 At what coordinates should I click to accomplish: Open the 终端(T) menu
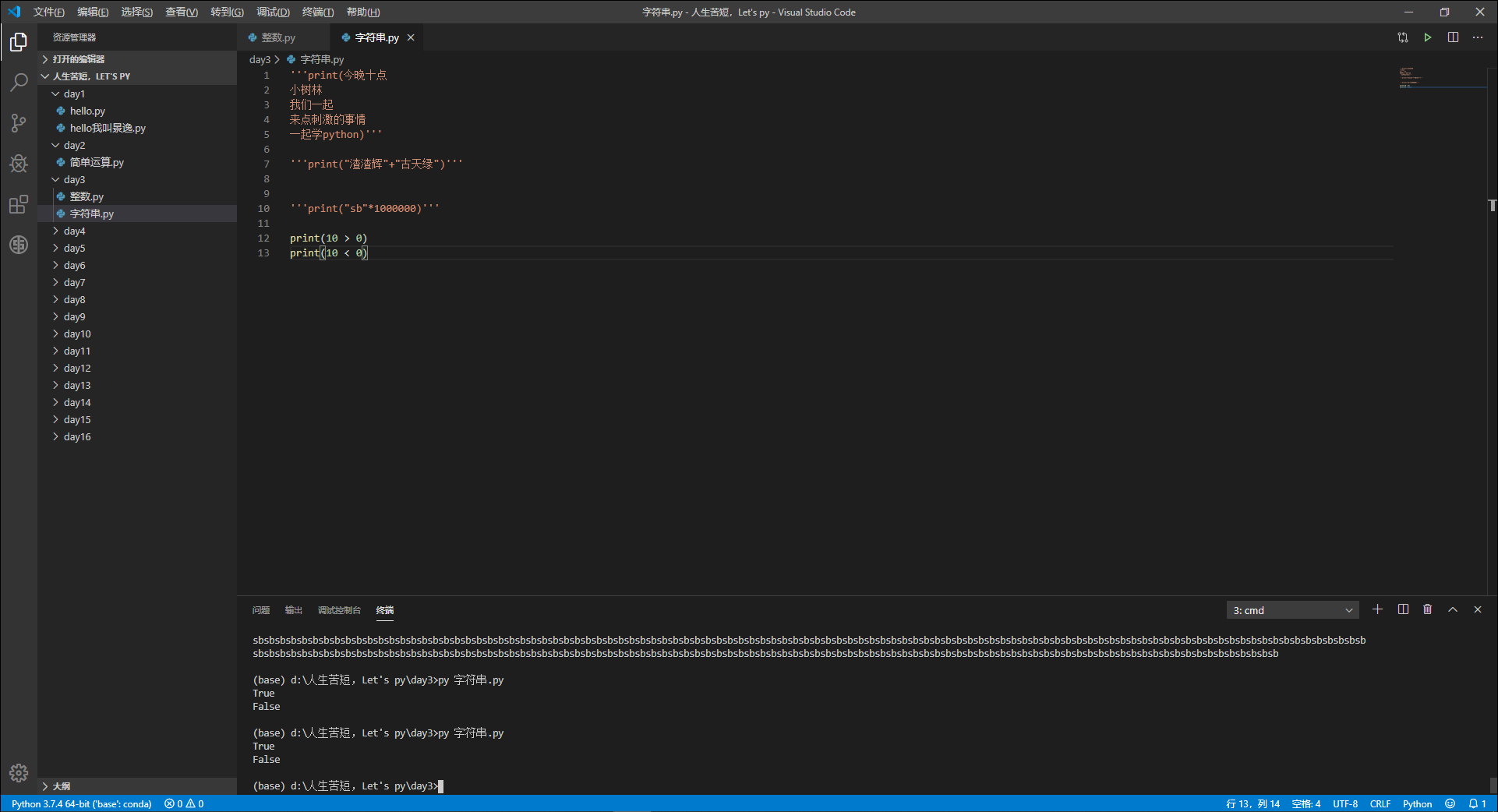318,12
